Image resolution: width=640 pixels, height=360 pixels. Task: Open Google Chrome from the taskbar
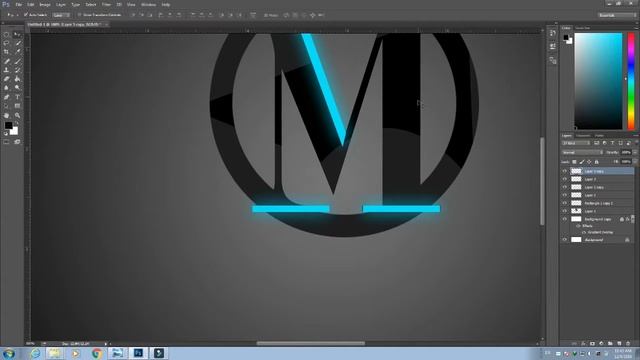click(96, 353)
